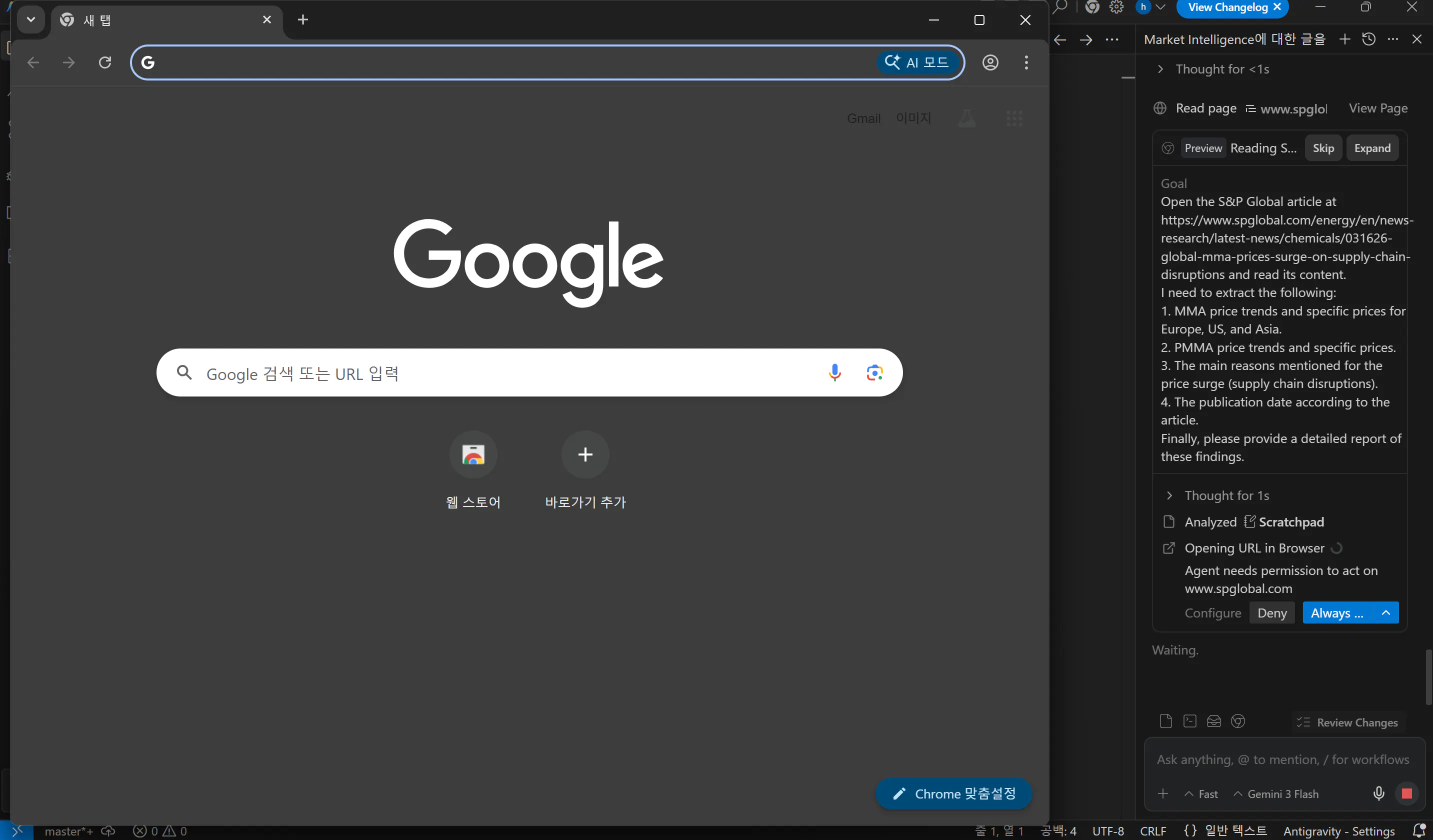Start a new conversation with the plus icon
This screenshot has height=840, width=1433.
pyautogui.click(x=1345, y=39)
